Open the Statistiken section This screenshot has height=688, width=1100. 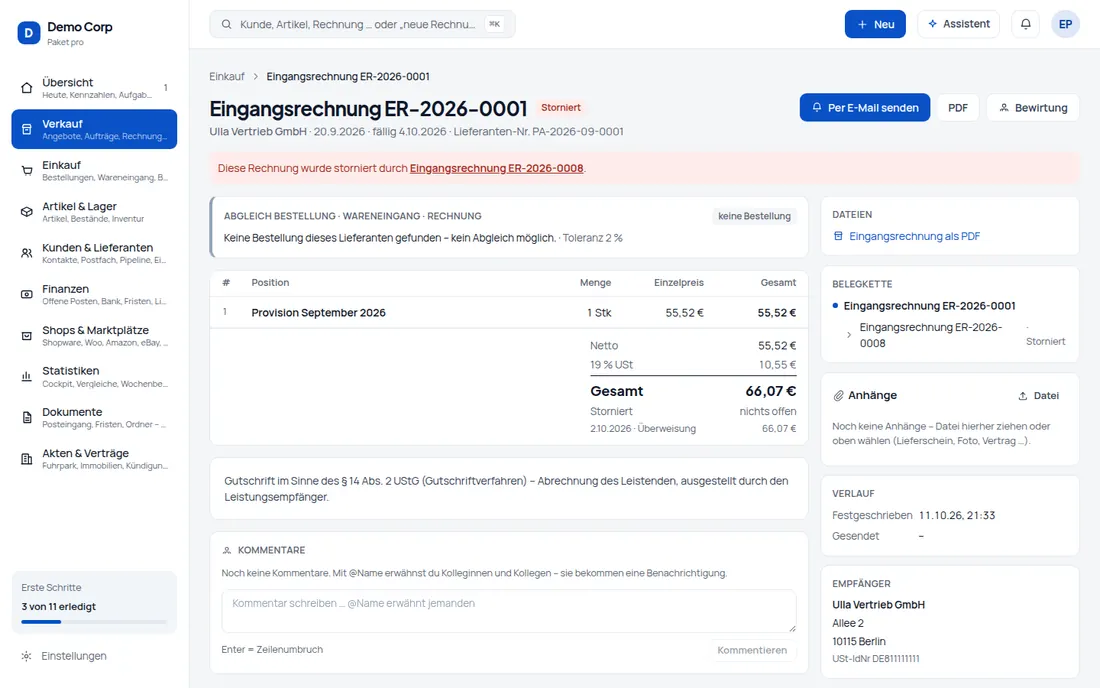(94, 377)
